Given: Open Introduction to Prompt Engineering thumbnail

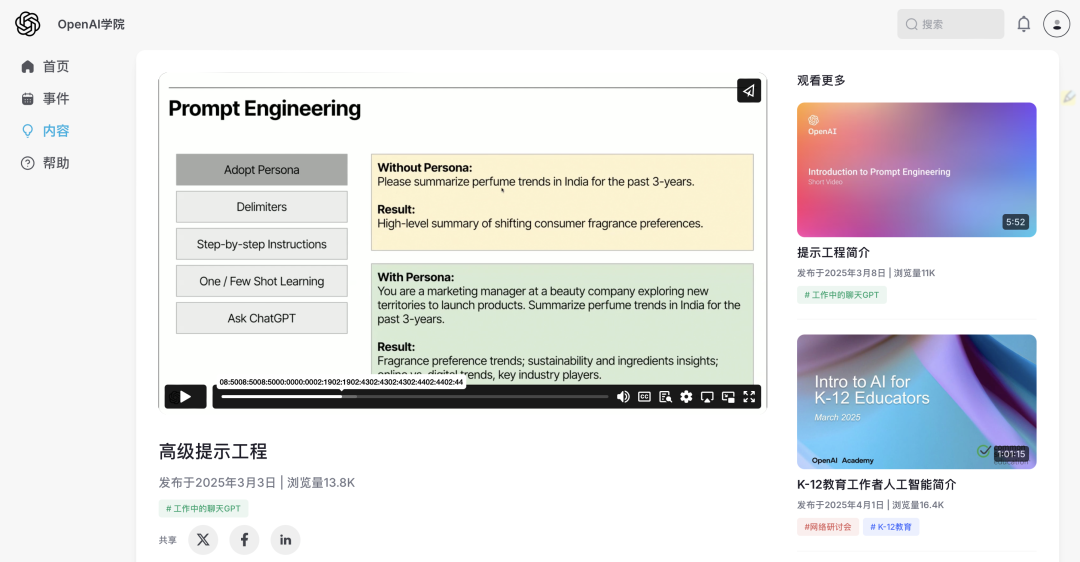Looking at the screenshot, I should click(917, 170).
